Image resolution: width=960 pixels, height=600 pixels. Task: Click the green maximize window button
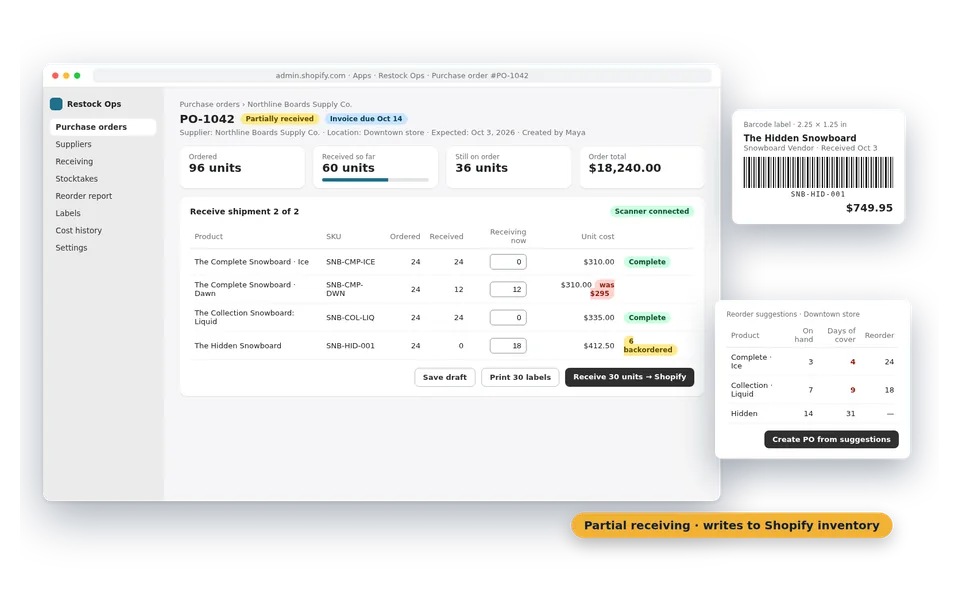pyautogui.click(x=77, y=75)
